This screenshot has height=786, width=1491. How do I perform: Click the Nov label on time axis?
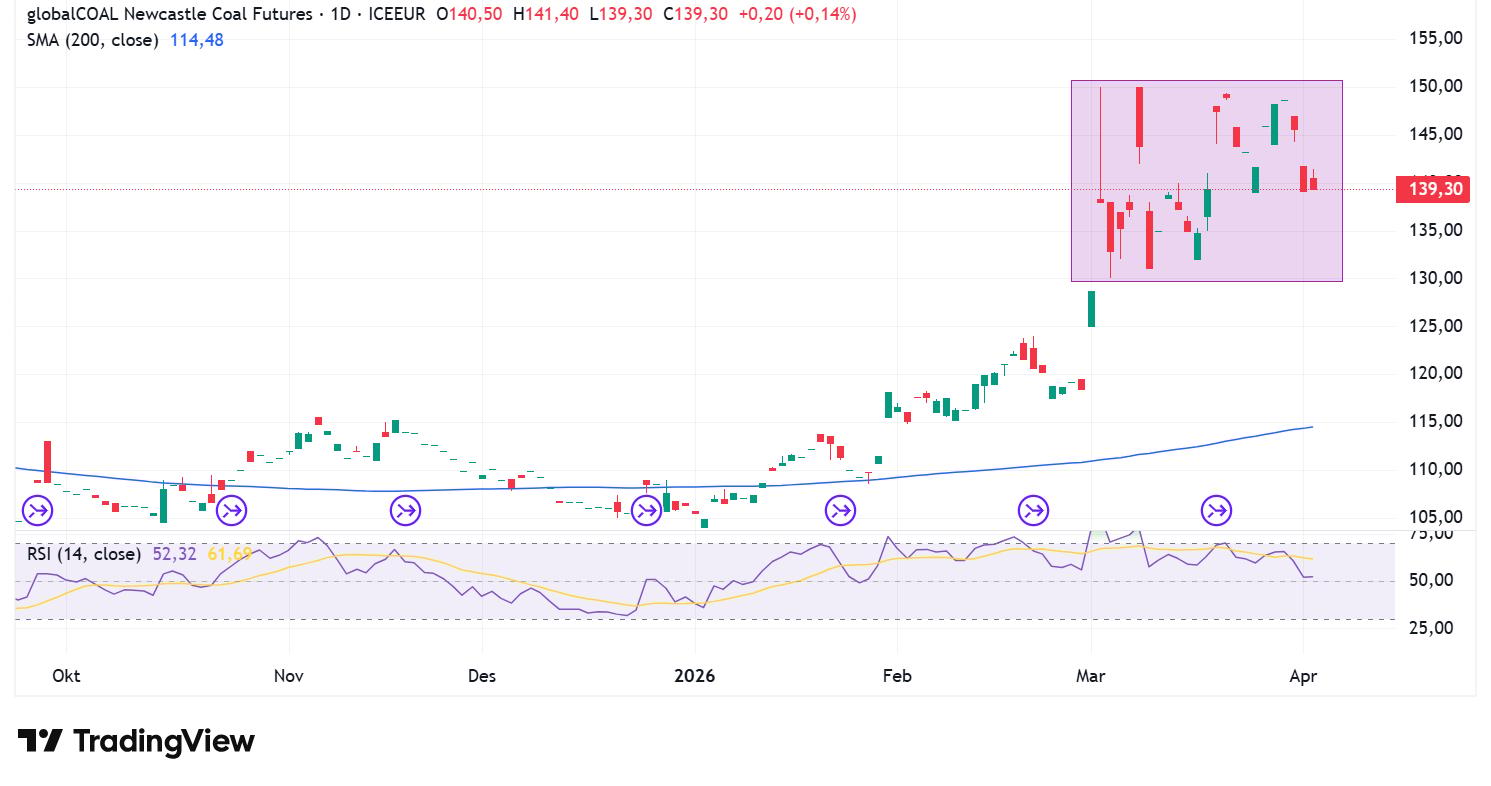[288, 676]
